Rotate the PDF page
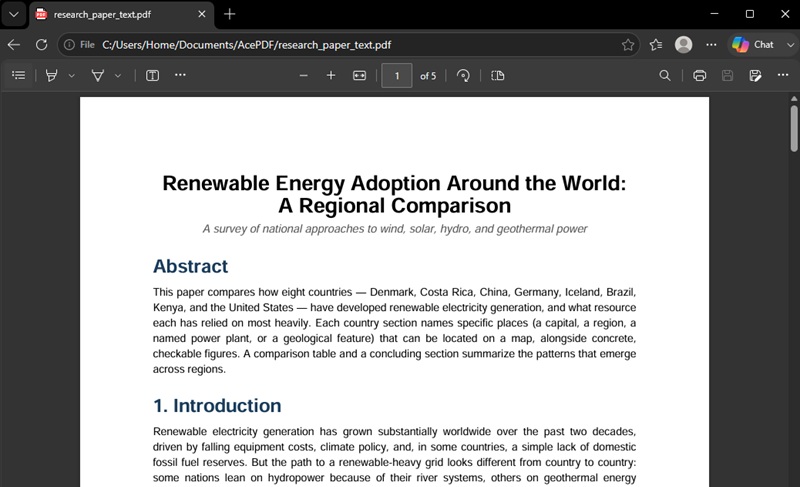 [463, 75]
